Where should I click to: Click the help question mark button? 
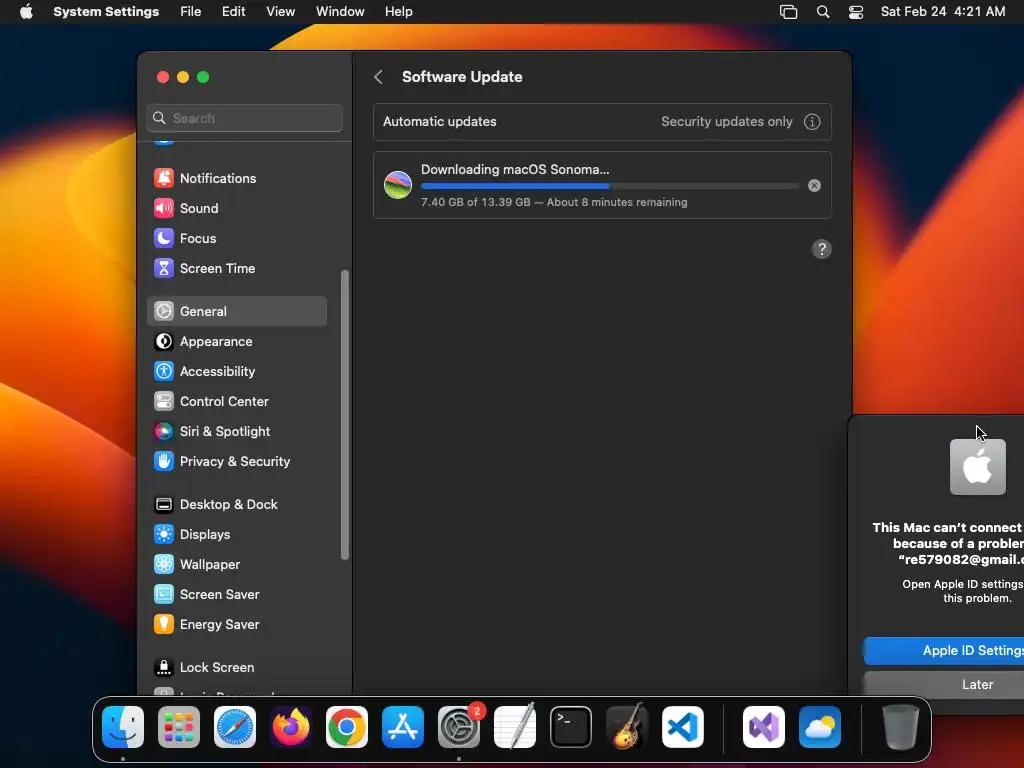point(822,249)
